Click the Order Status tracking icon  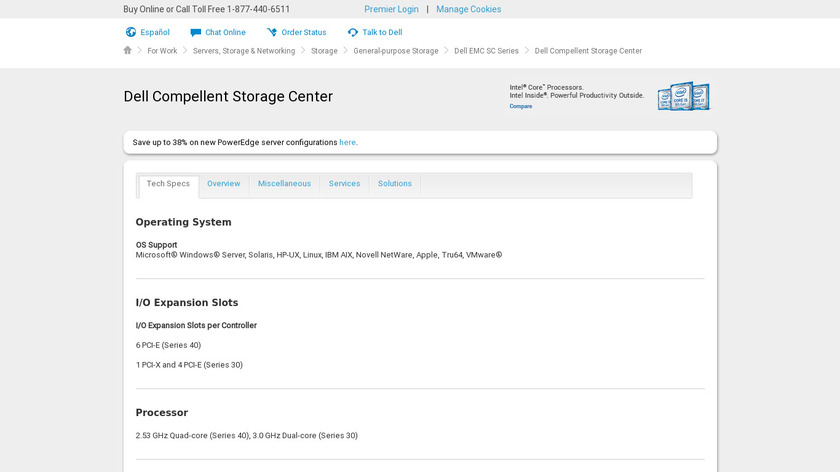click(x=272, y=32)
